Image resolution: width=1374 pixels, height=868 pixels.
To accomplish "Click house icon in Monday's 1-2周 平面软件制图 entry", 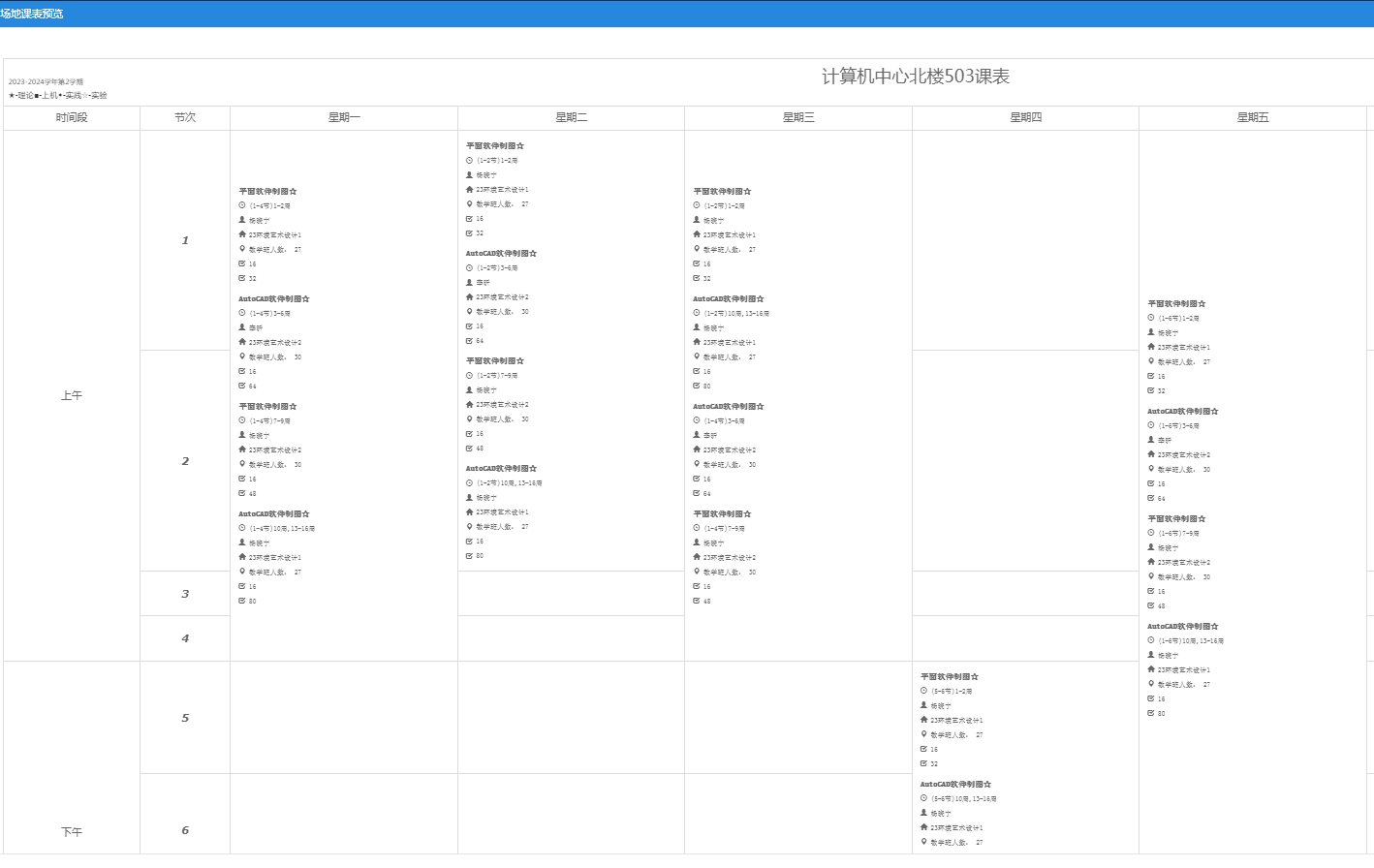I will tap(242, 234).
